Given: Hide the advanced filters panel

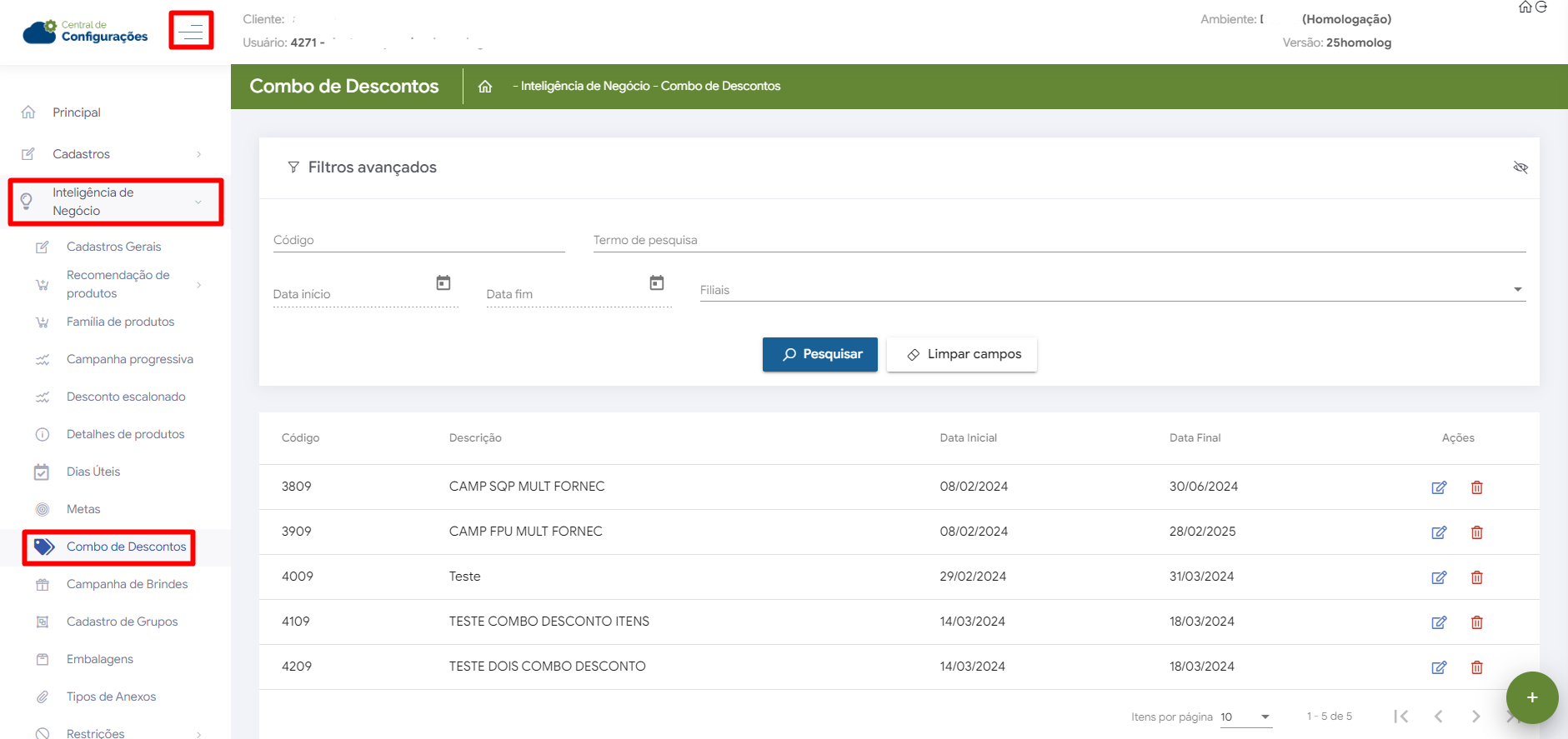Looking at the screenshot, I should point(1520,167).
